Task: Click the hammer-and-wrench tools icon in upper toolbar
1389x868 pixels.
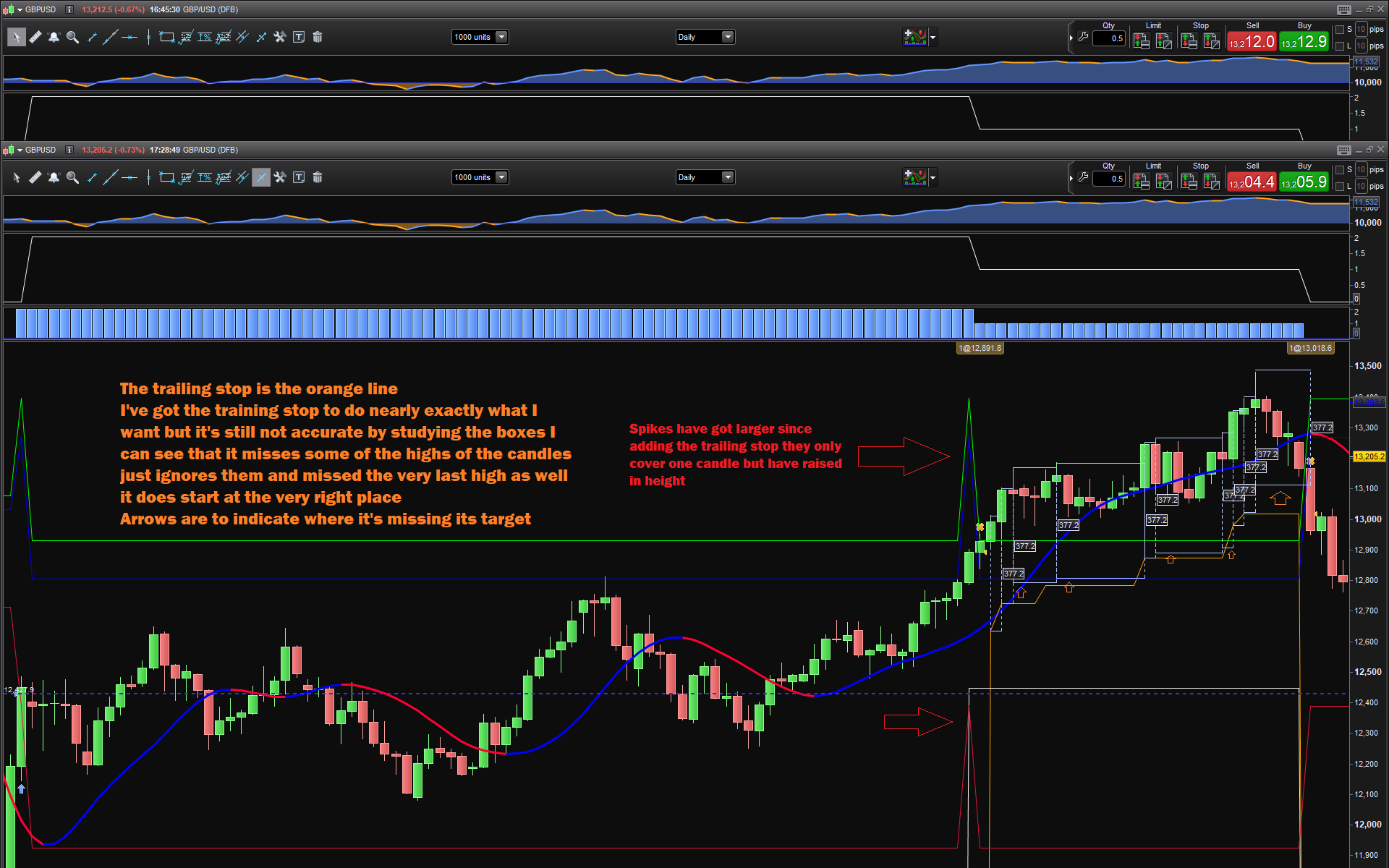Action: click(x=280, y=37)
